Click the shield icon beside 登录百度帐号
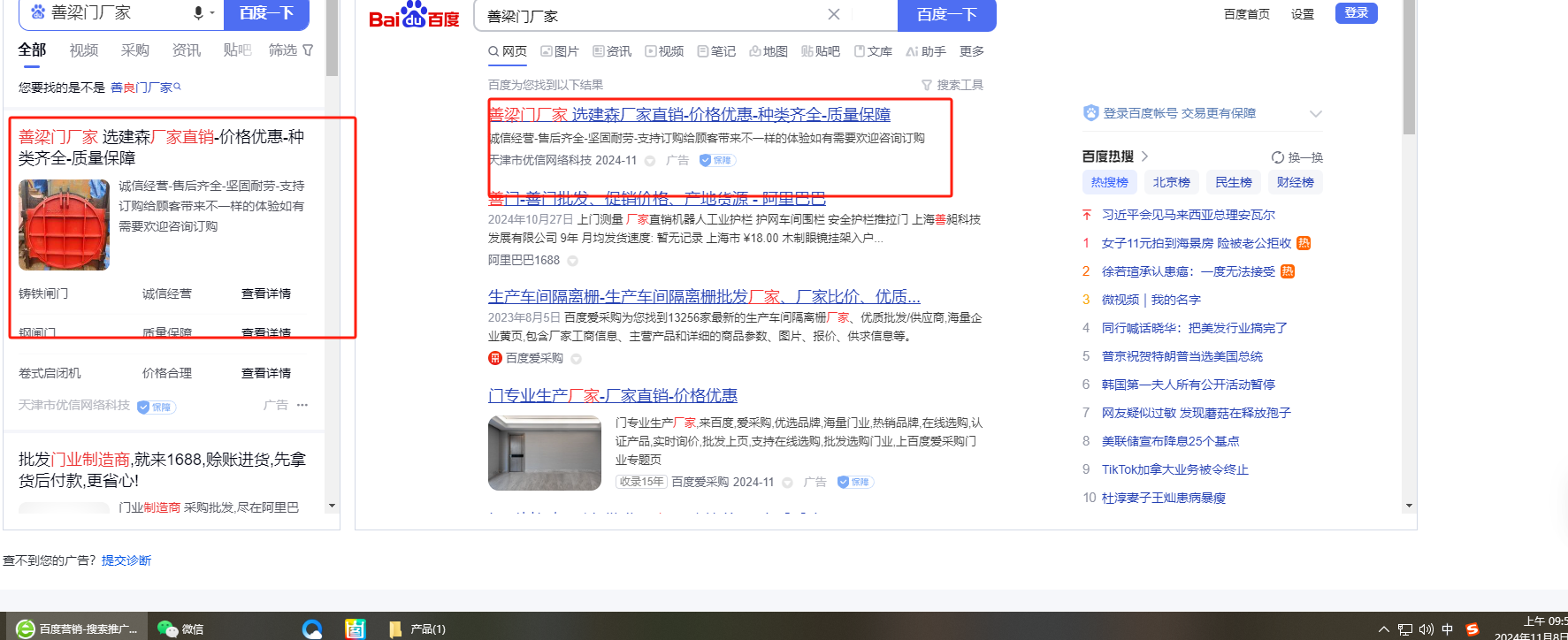The height and width of the screenshot is (640, 1568). pos(1091,113)
